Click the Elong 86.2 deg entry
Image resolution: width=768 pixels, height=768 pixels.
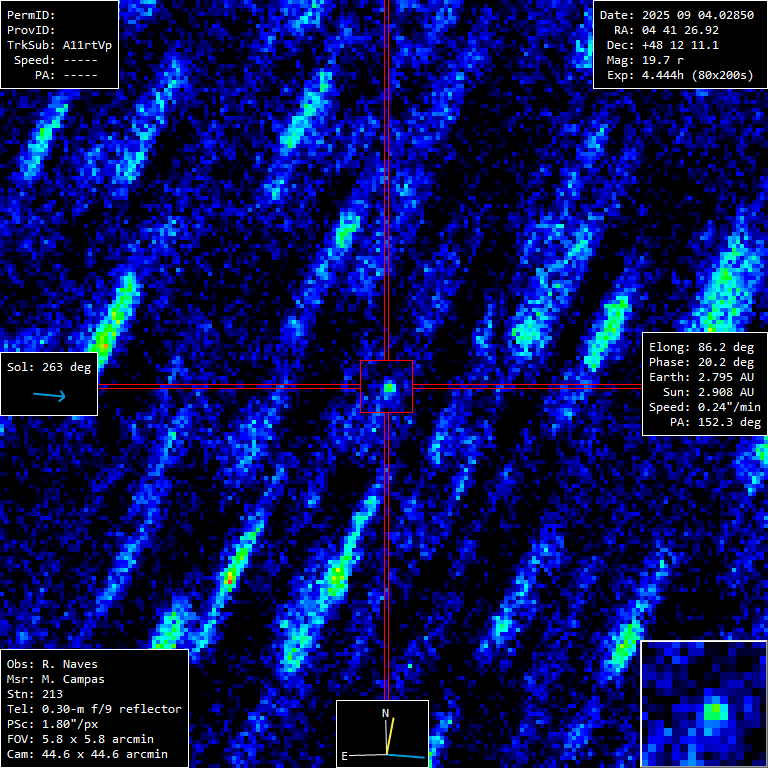point(704,347)
